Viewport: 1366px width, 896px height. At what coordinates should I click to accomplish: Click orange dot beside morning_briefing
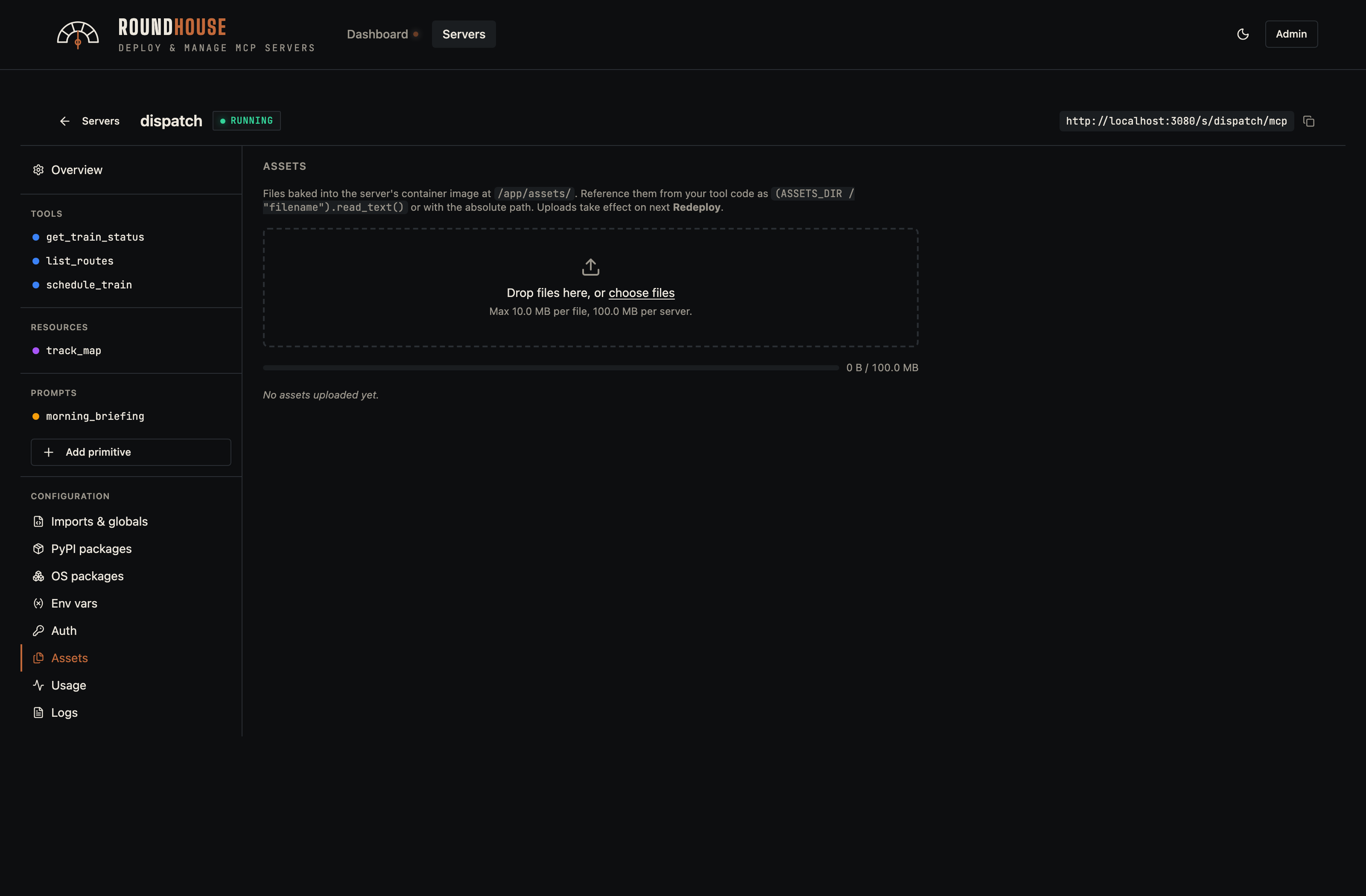click(35, 416)
